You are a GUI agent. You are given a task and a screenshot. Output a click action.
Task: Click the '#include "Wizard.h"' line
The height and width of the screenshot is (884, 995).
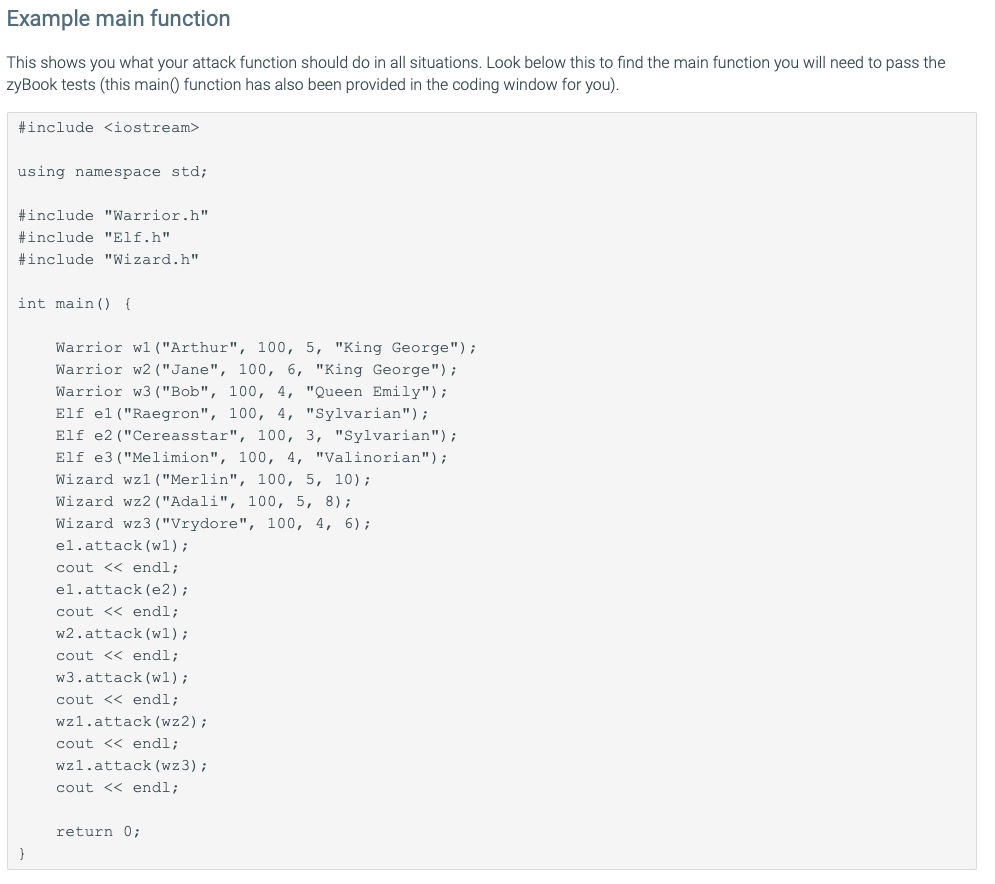[109, 260]
